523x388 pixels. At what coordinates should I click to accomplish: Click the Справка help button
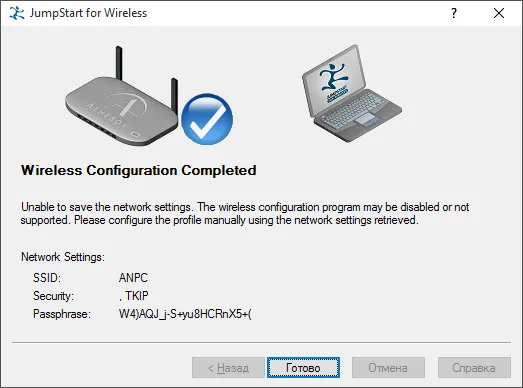474,368
